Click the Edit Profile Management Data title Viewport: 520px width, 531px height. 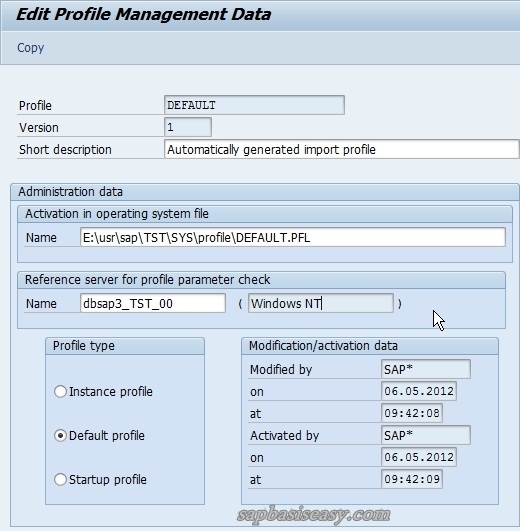coord(144,15)
